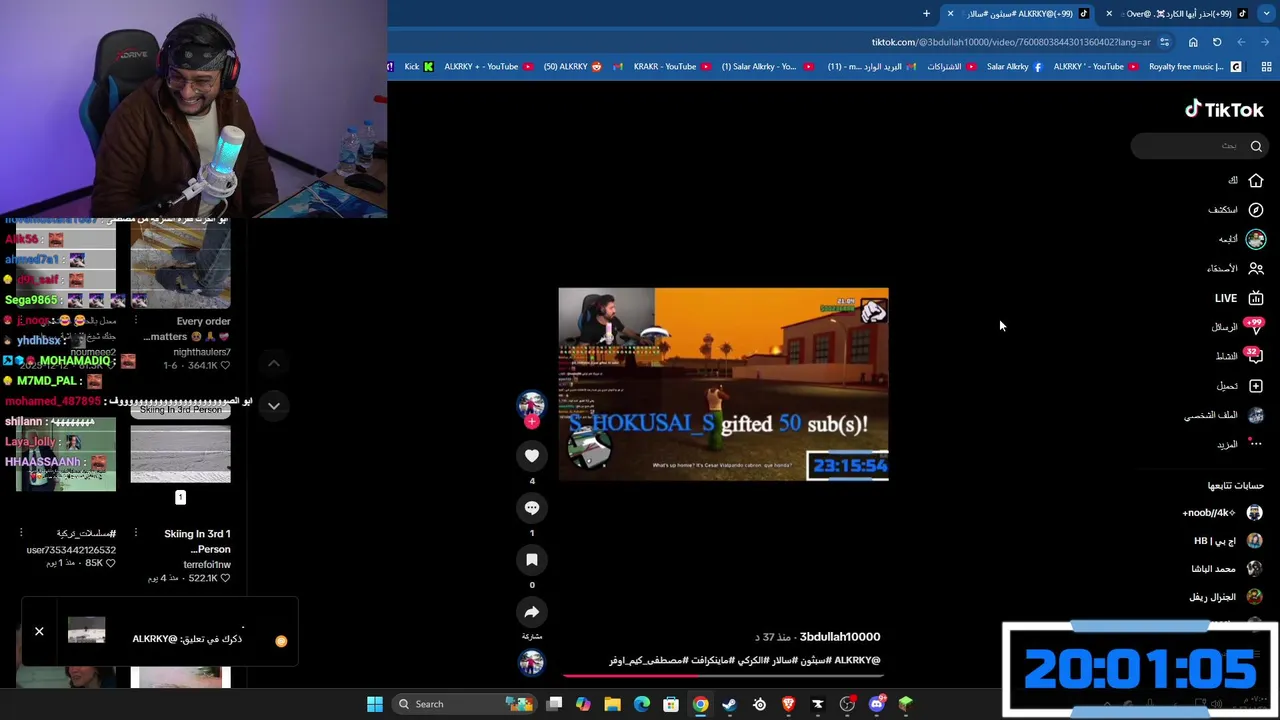Open site settings tune icon in address bar
The image size is (1280, 720).
pyautogui.click(x=1164, y=42)
